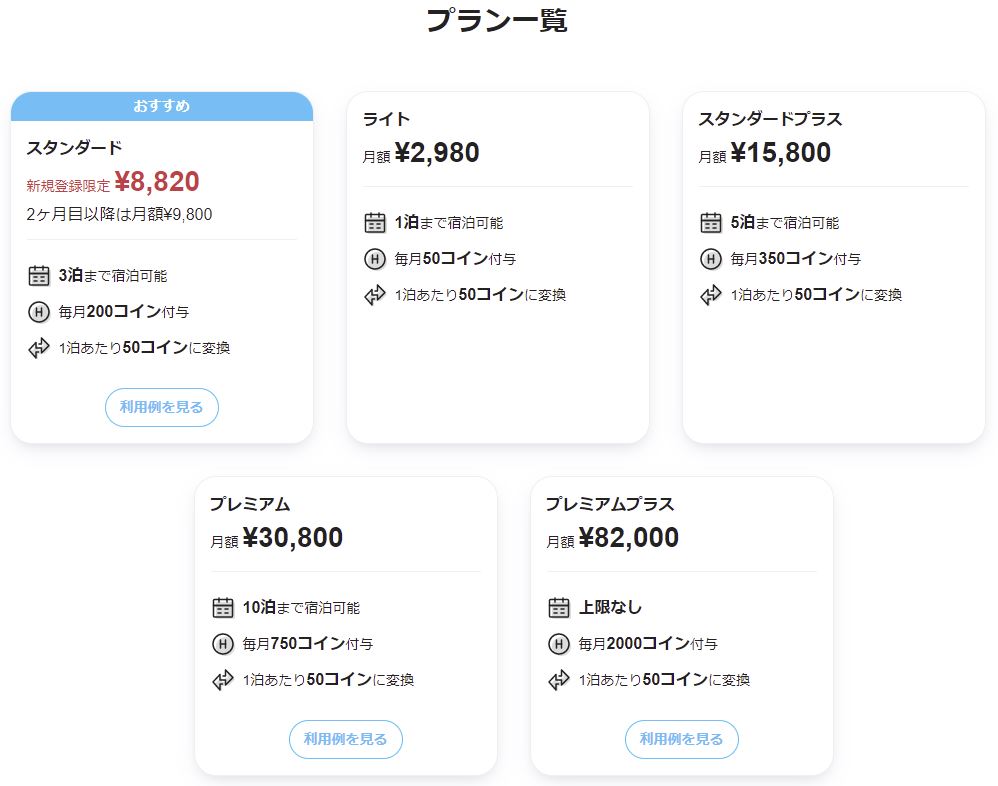
Task: Click the calendar icon next to 上限なし
Action: pyautogui.click(x=559, y=608)
